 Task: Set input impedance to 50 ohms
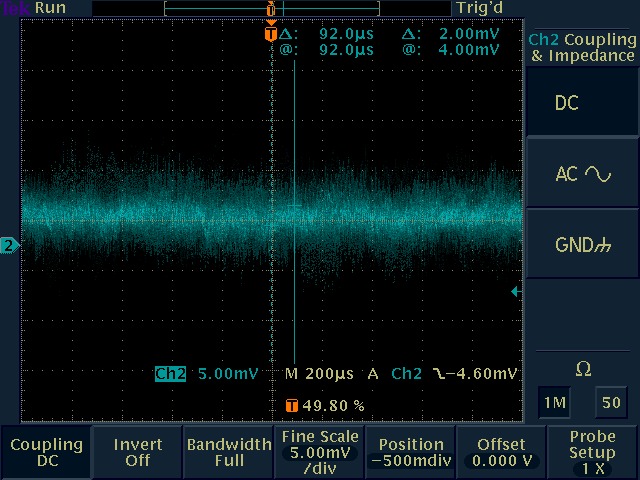611,402
